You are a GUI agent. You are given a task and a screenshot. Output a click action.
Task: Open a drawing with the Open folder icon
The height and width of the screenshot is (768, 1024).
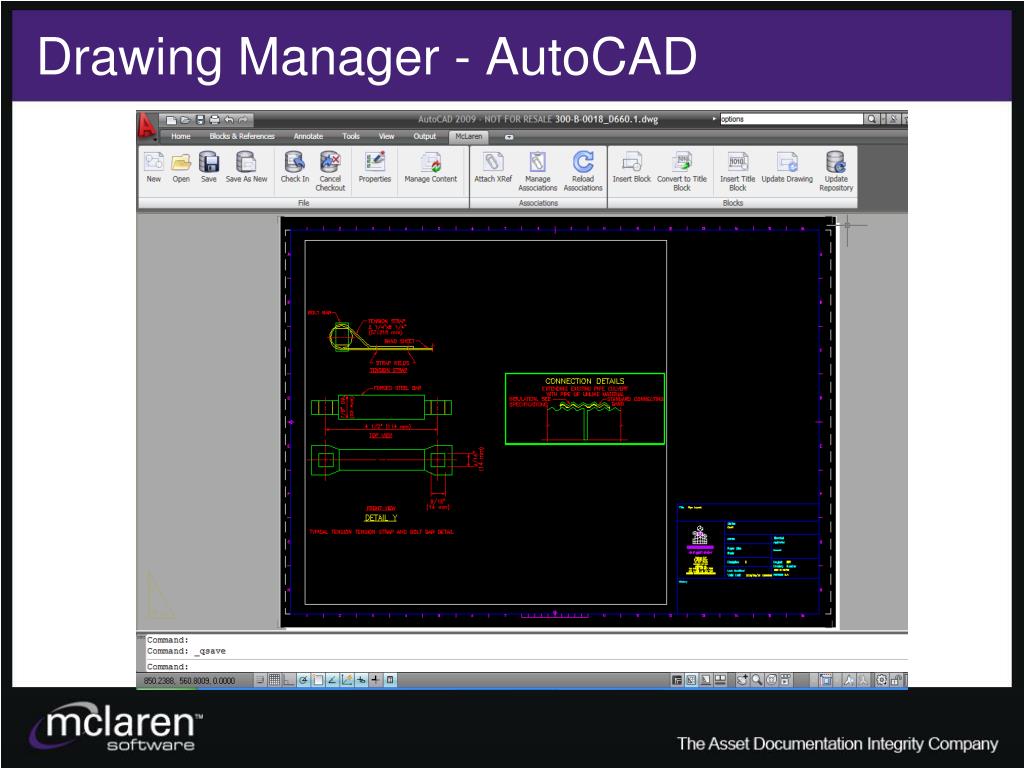click(x=181, y=167)
